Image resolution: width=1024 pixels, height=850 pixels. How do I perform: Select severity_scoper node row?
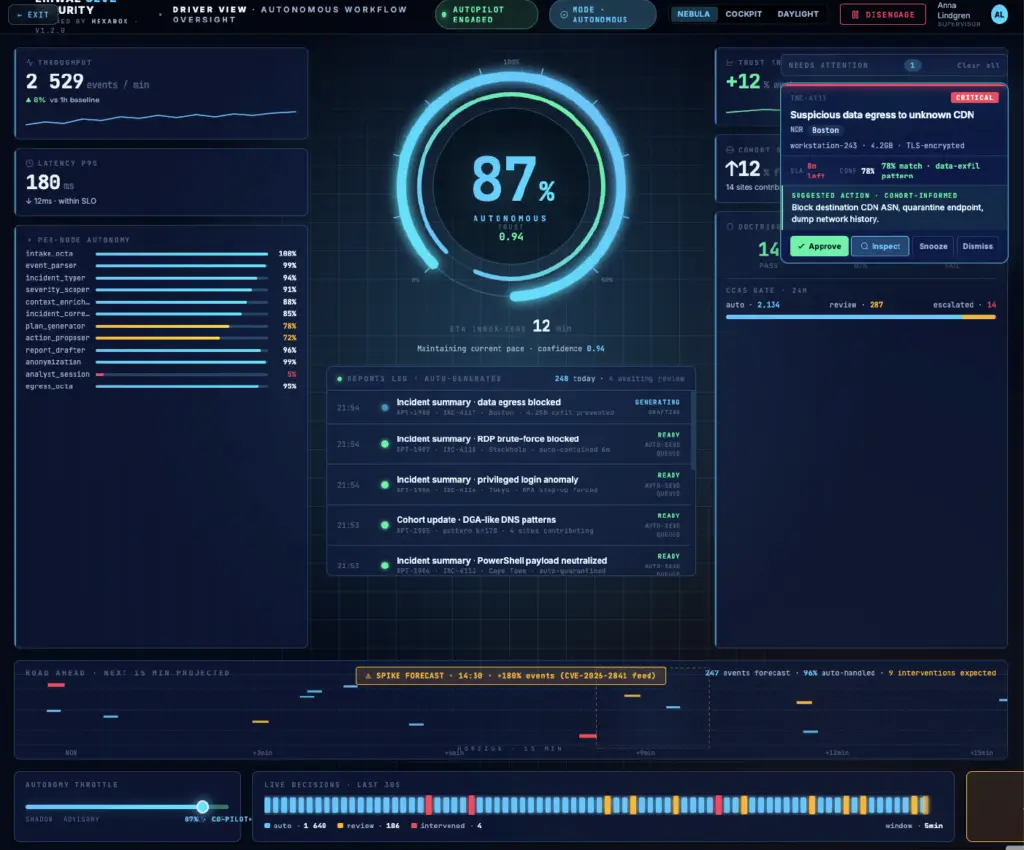(x=161, y=289)
